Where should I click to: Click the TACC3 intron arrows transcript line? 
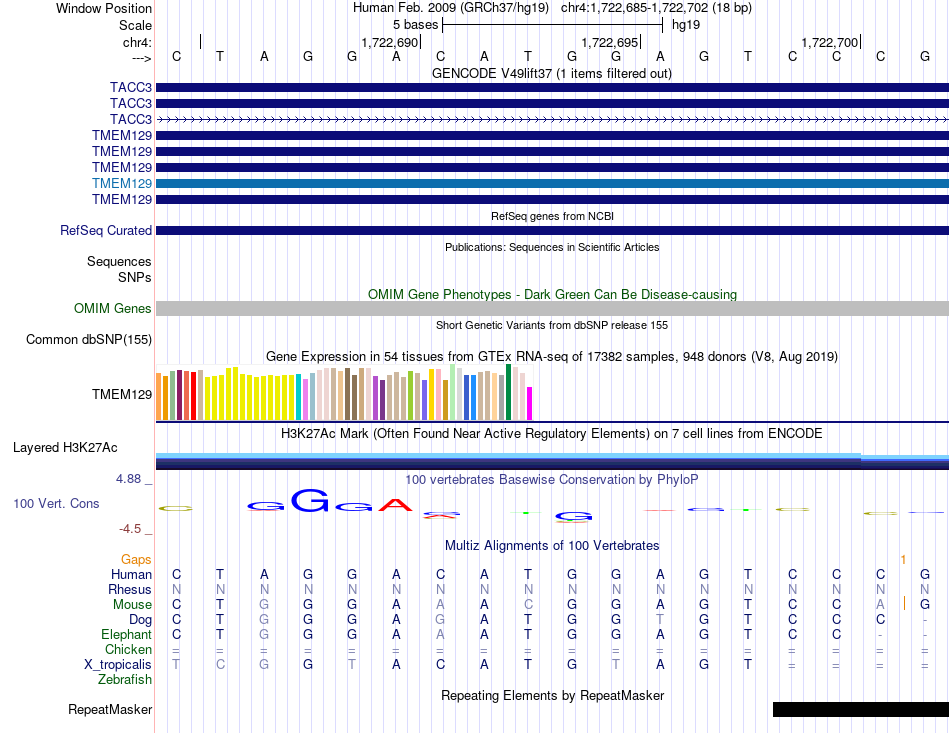pos(552,119)
